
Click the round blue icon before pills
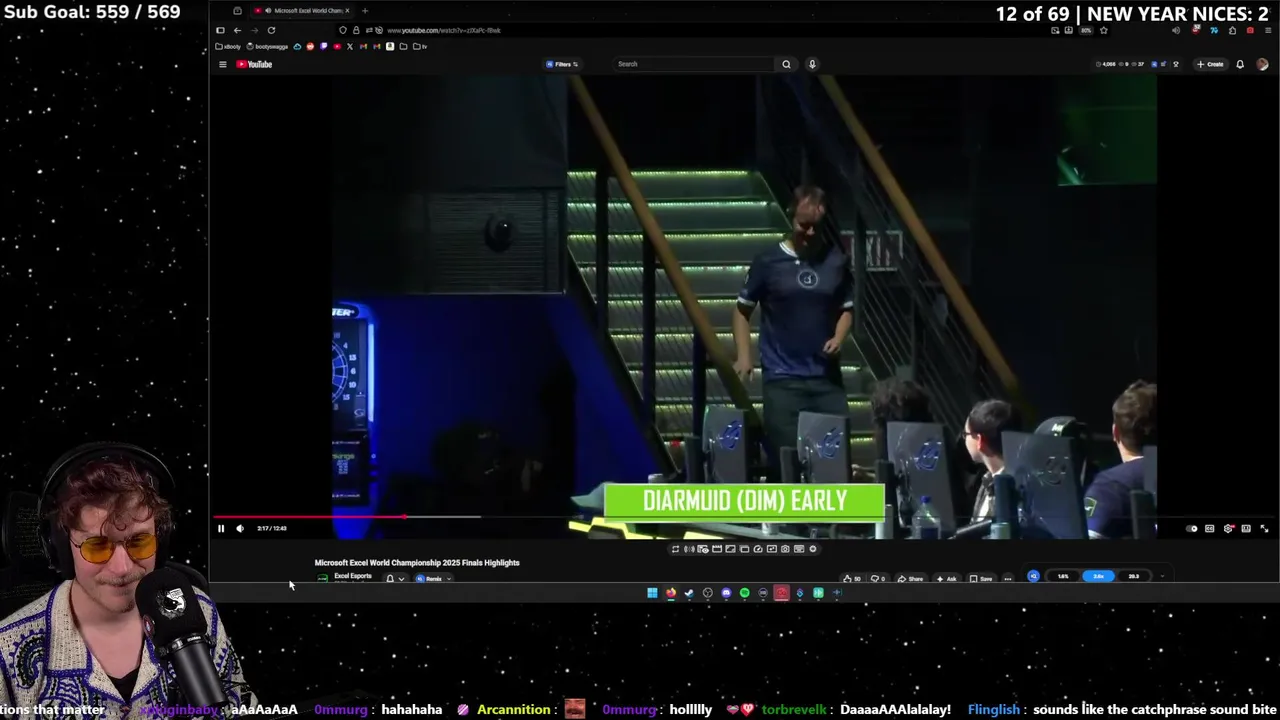[1034, 576]
